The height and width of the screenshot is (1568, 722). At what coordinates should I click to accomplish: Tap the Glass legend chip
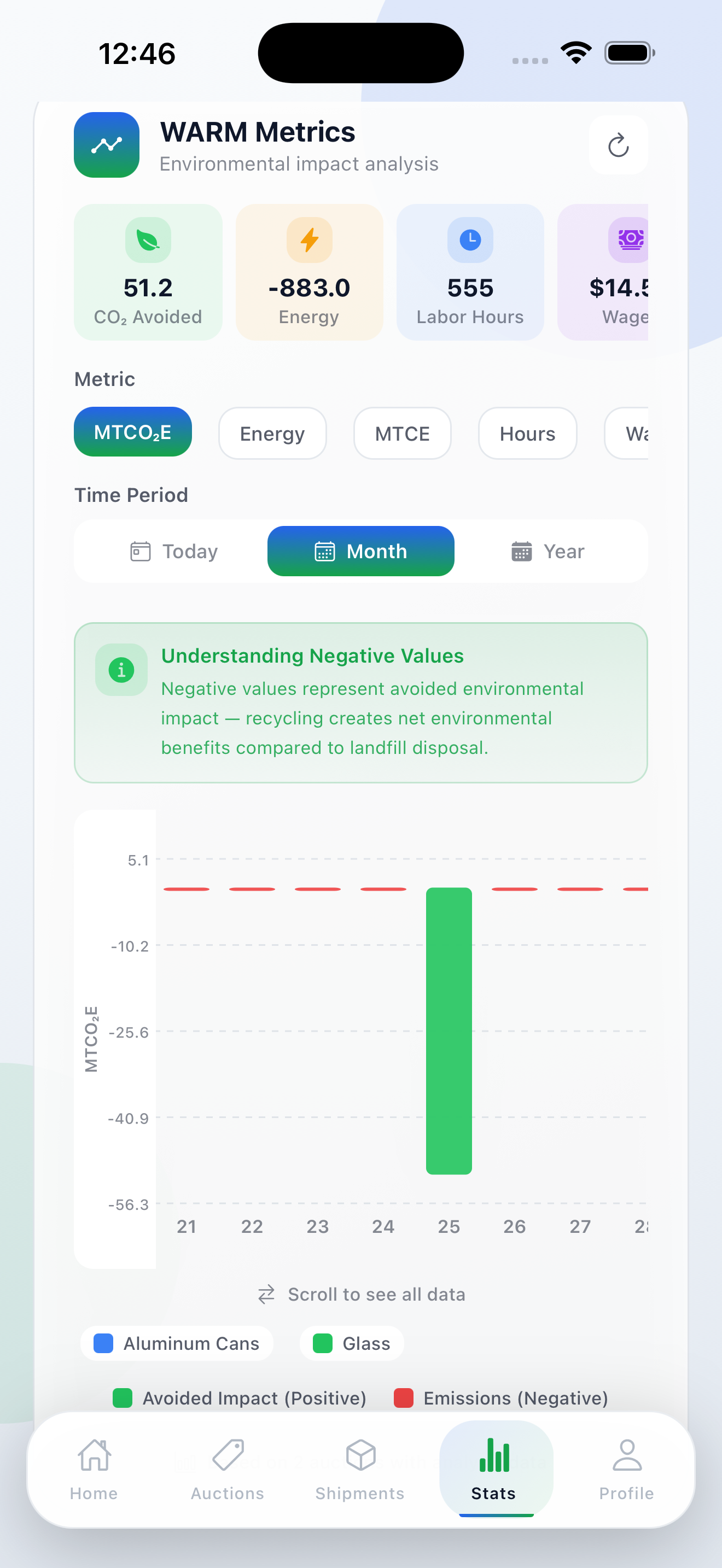[x=352, y=1343]
